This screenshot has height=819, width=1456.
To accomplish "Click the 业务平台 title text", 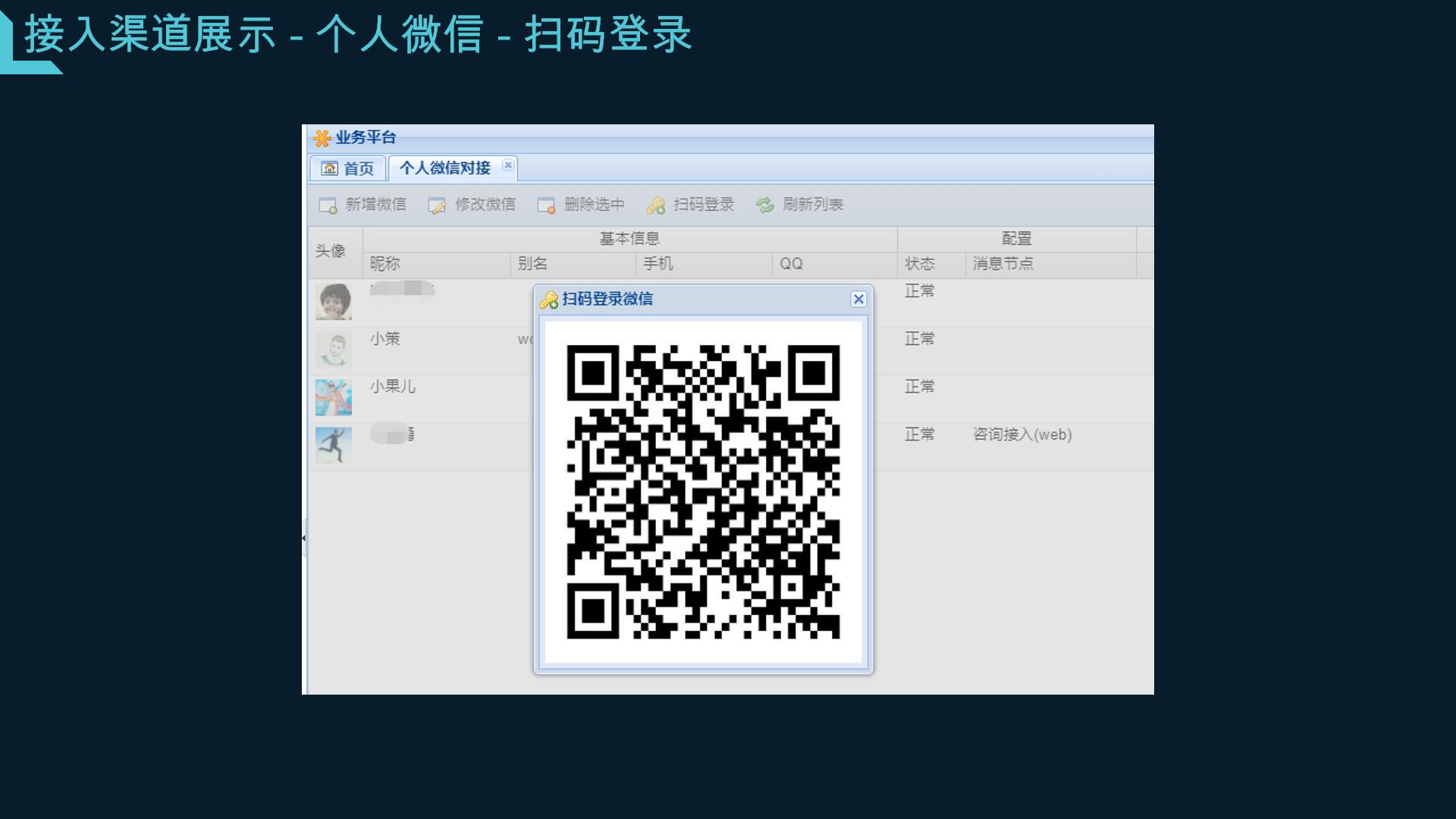I will click(x=366, y=137).
